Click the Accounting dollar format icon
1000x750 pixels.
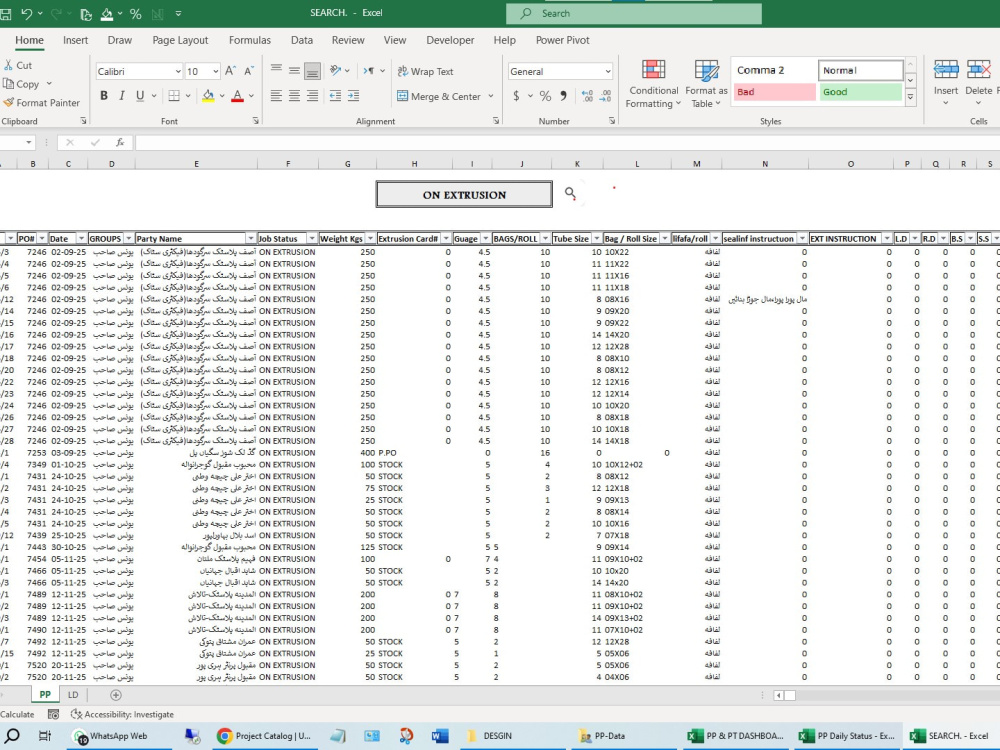point(516,96)
